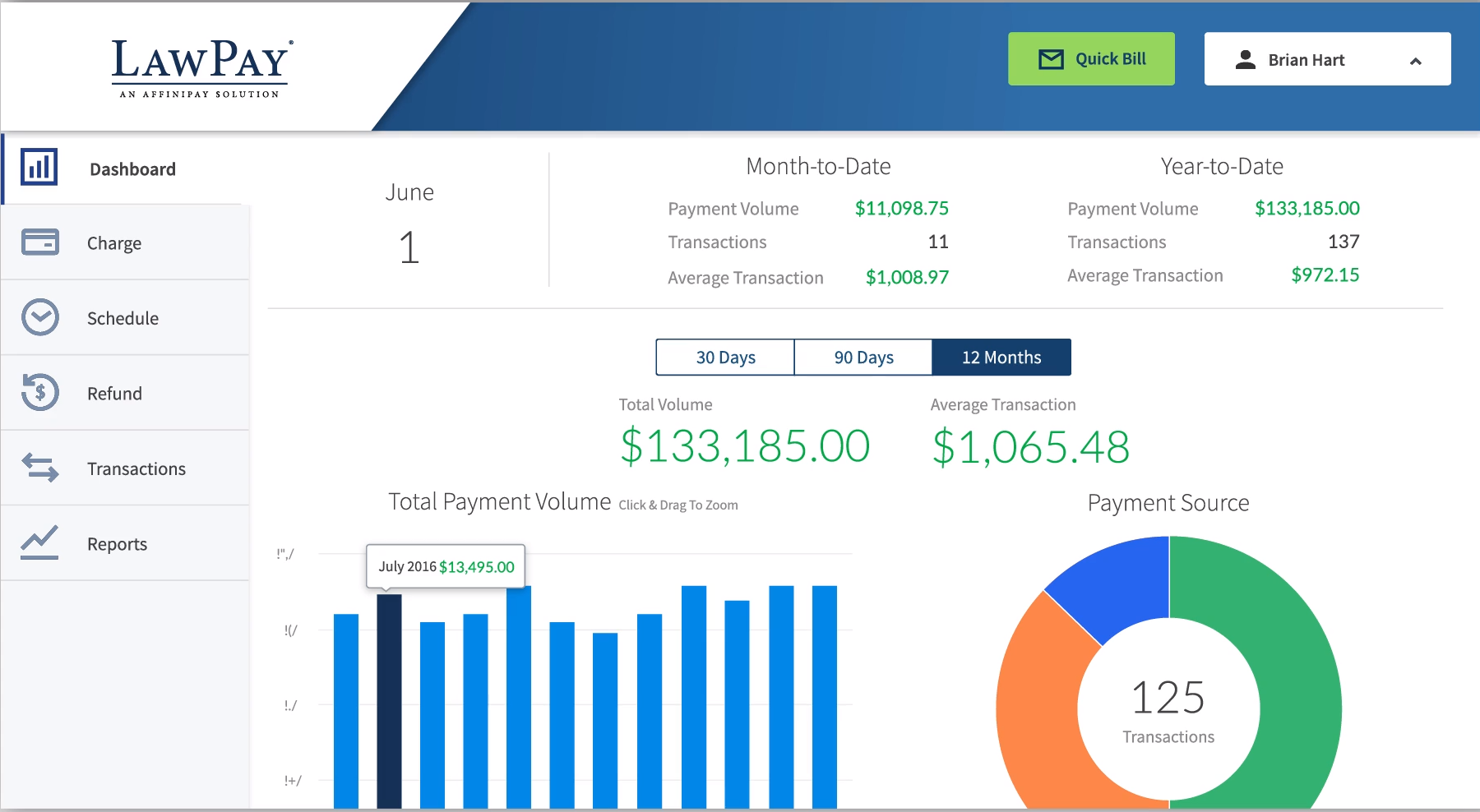Click the 125 Transactions donut center
This screenshot has width=1480, height=812.
(1168, 709)
